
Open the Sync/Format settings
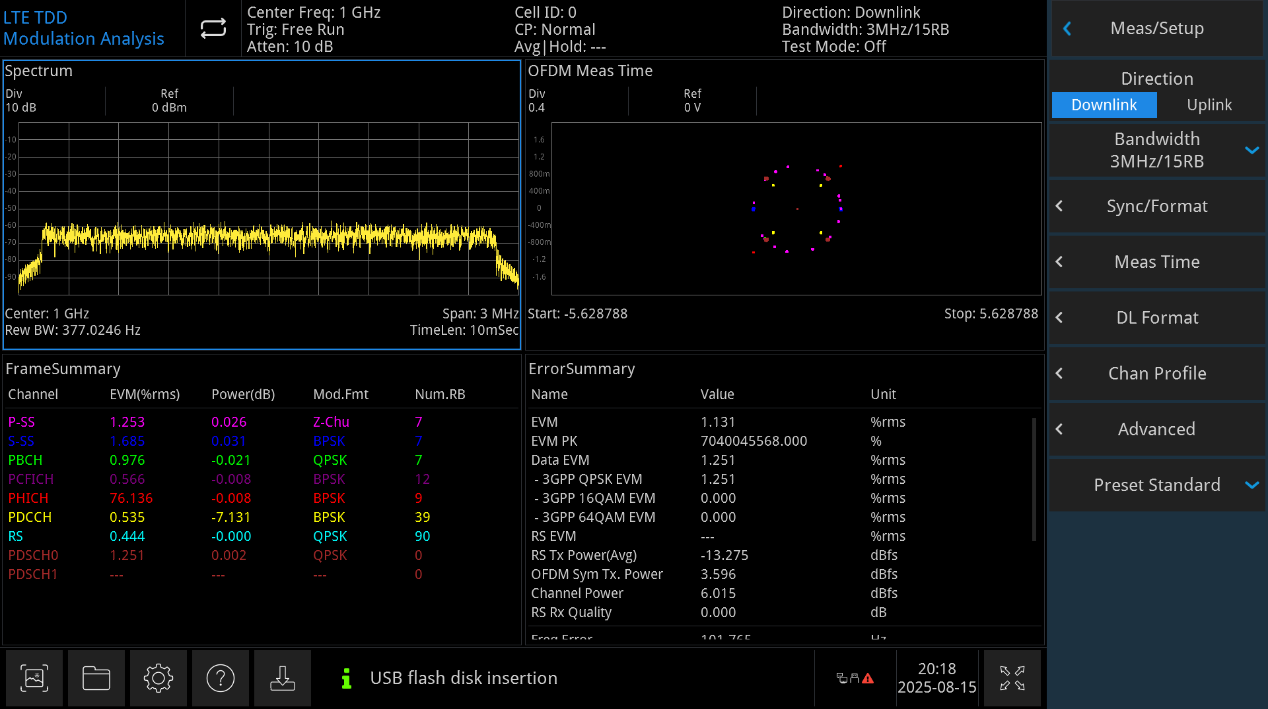[1157, 206]
